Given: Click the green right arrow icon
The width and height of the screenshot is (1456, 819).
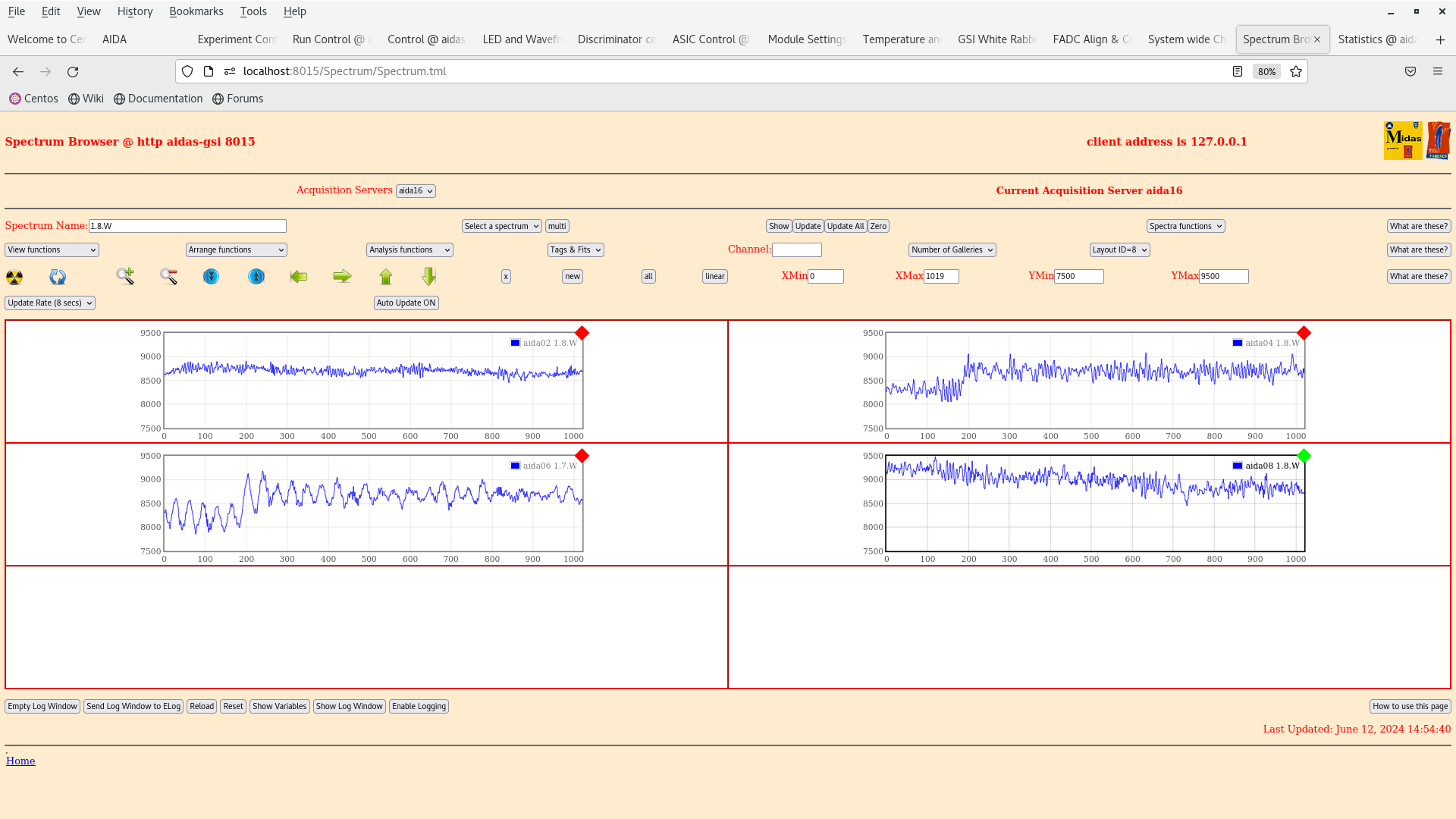Looking at the screenshot, I should 342,277.
